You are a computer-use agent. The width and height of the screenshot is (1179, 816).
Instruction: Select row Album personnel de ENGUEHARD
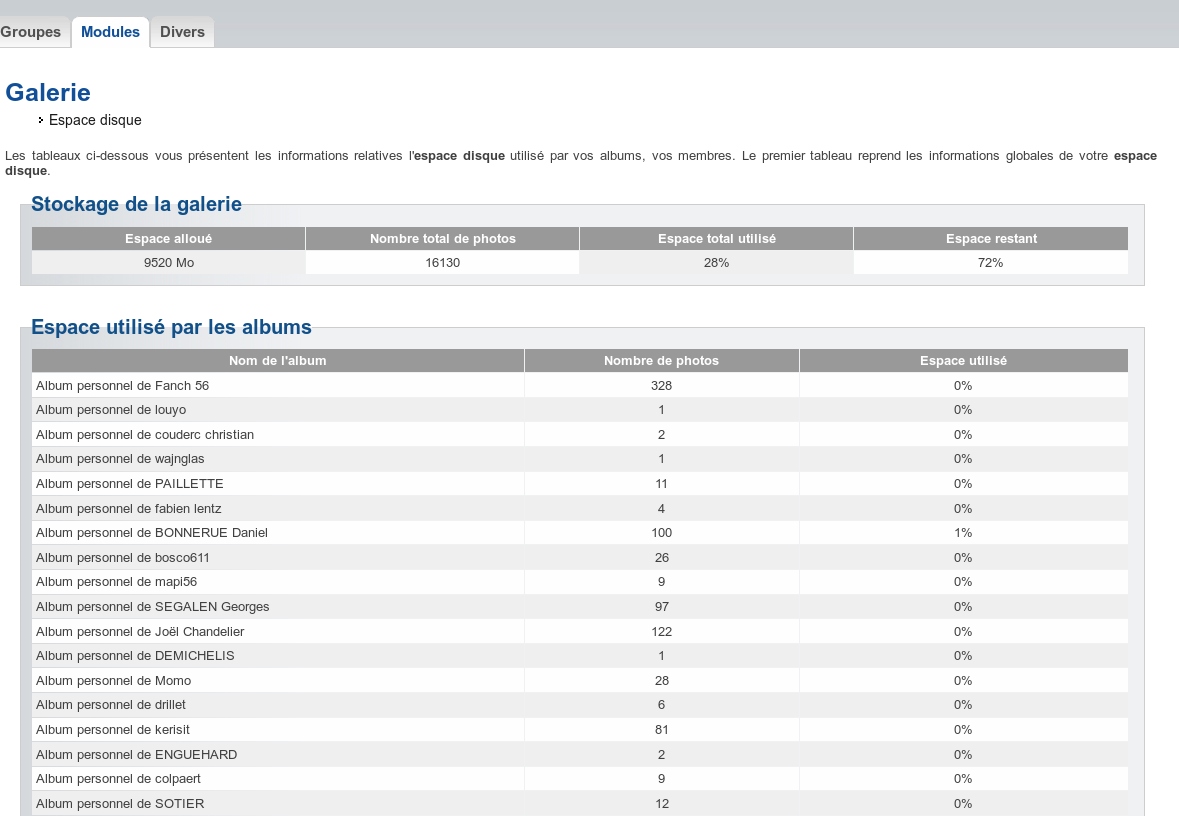[x=580, y=754]
